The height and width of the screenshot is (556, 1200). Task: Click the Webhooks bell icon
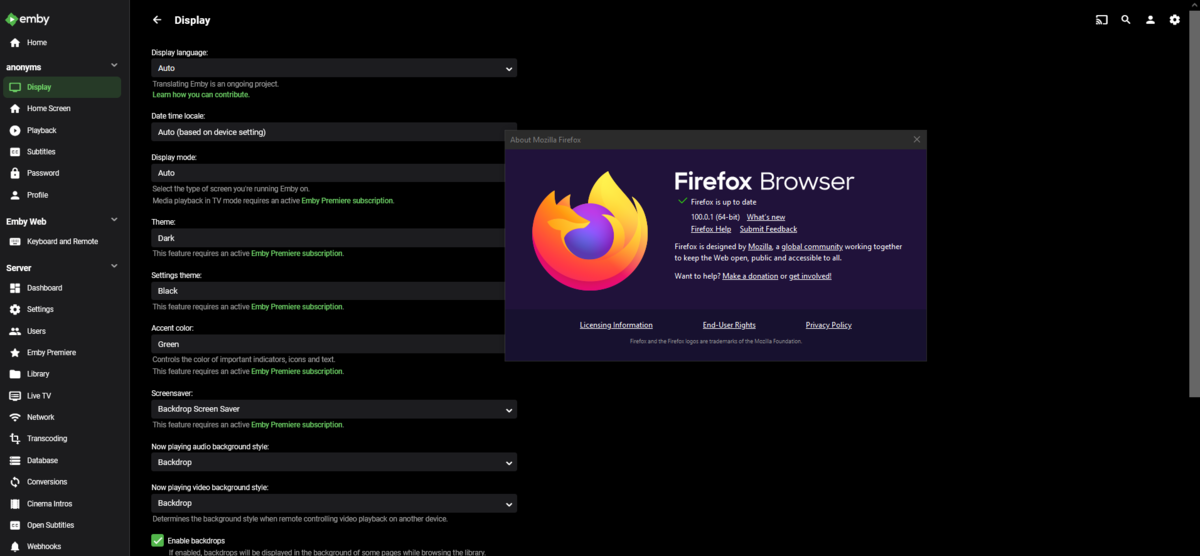point(15,547)
